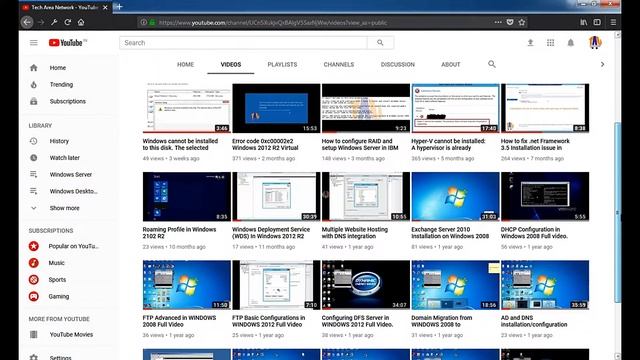Bookmark this page with the star icon
The width and height of the screenshot is (640, 360).
(x=522, y=22)
